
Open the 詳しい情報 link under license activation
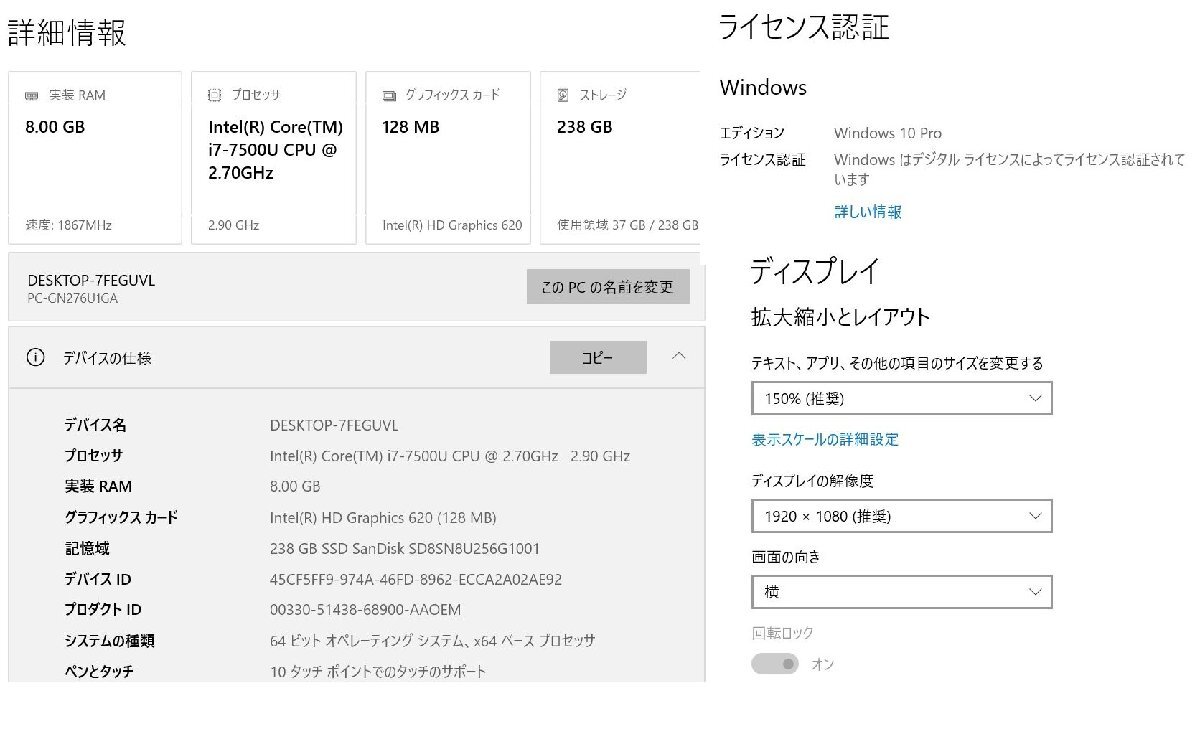tap(868, 212)
